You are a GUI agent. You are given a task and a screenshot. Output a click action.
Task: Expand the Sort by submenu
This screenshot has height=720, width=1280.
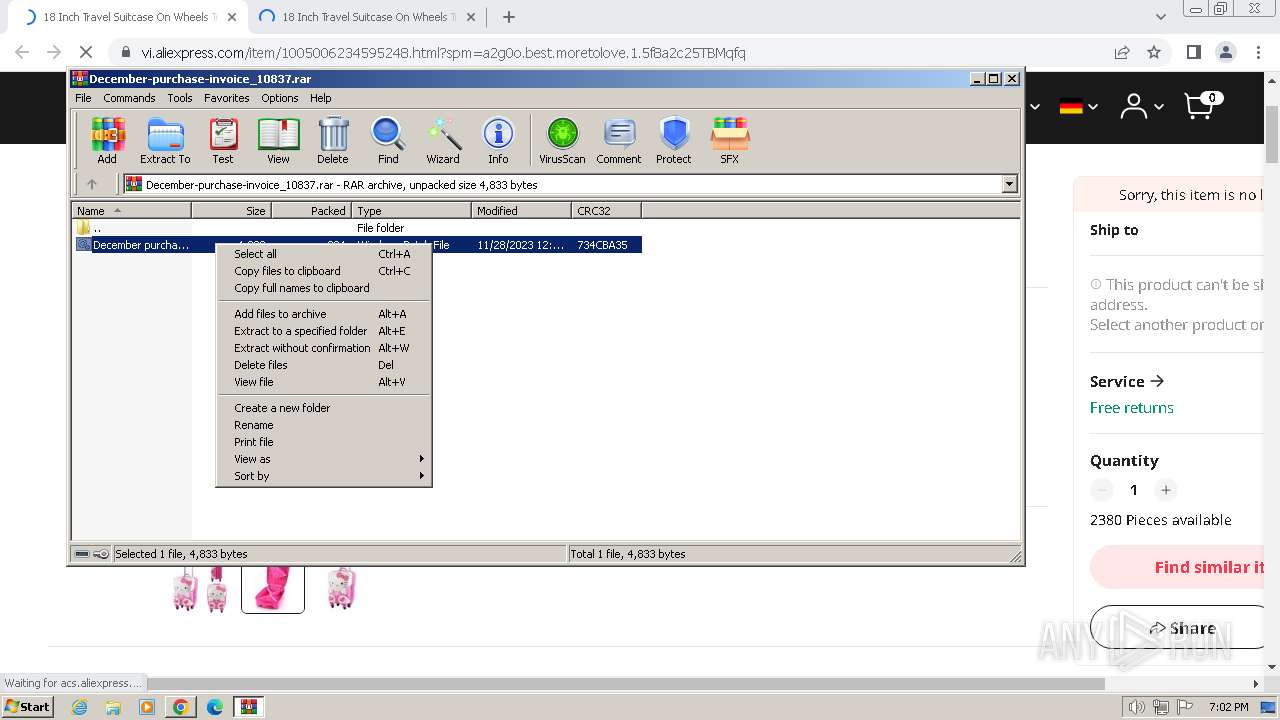[324, 476]
